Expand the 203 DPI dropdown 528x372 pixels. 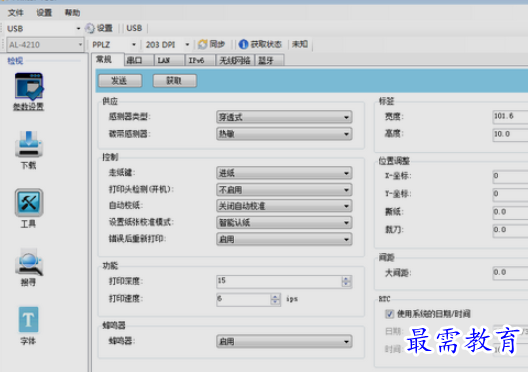(187, 44)
